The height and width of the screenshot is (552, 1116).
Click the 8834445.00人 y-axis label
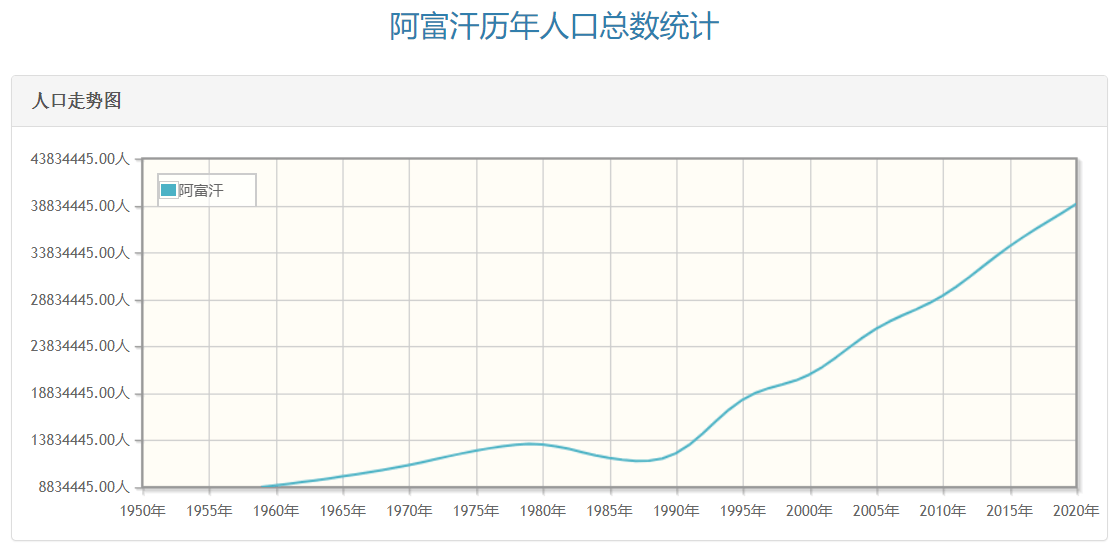pos(85,487)
